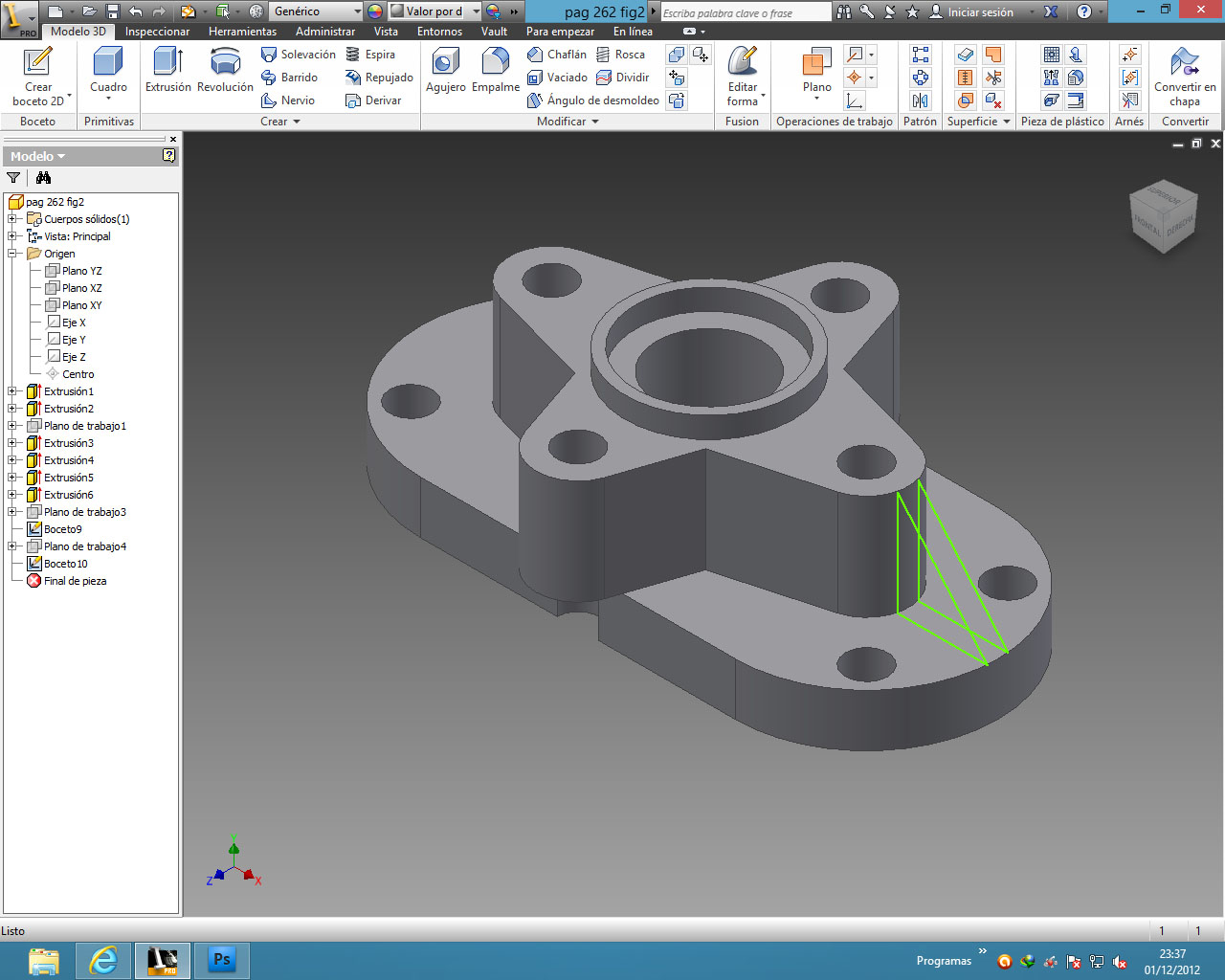Undo the last action from quick access toolbar

pos(136,11)
